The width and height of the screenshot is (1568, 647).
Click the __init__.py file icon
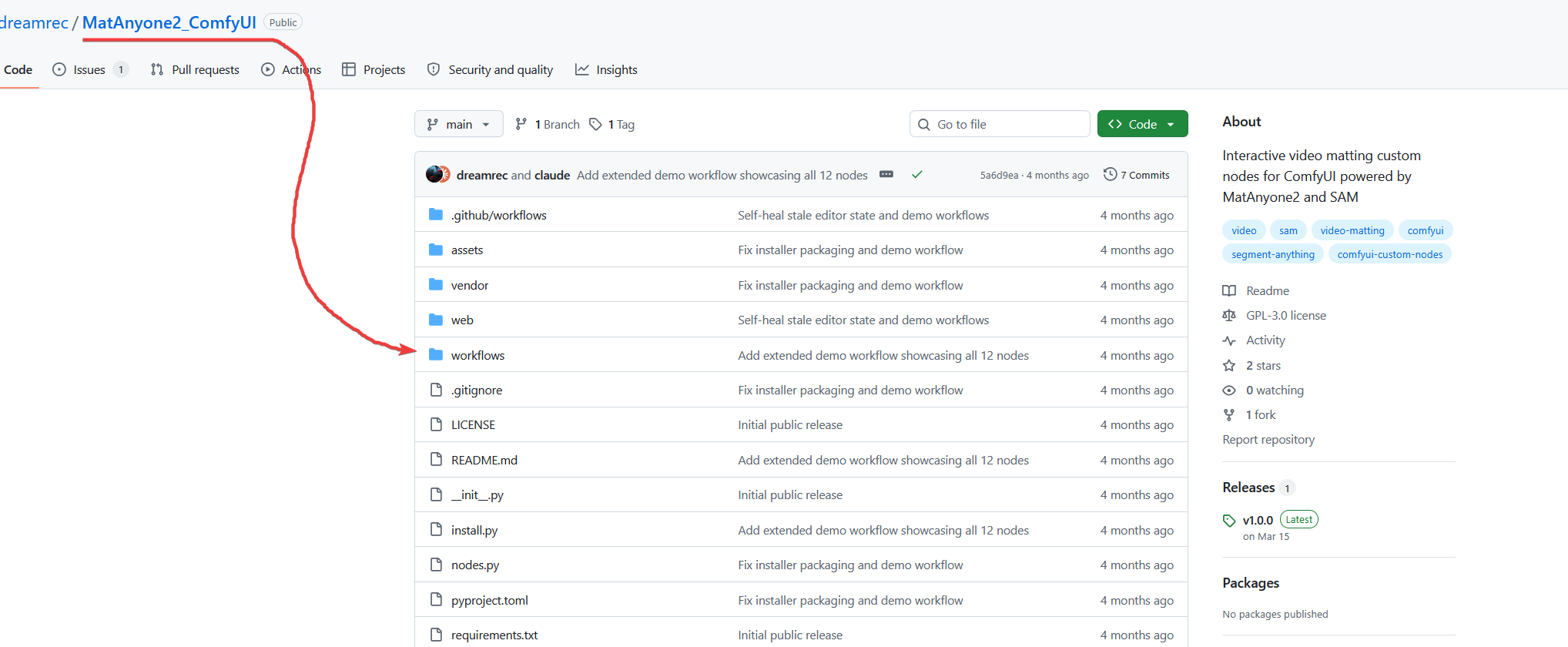436,494
